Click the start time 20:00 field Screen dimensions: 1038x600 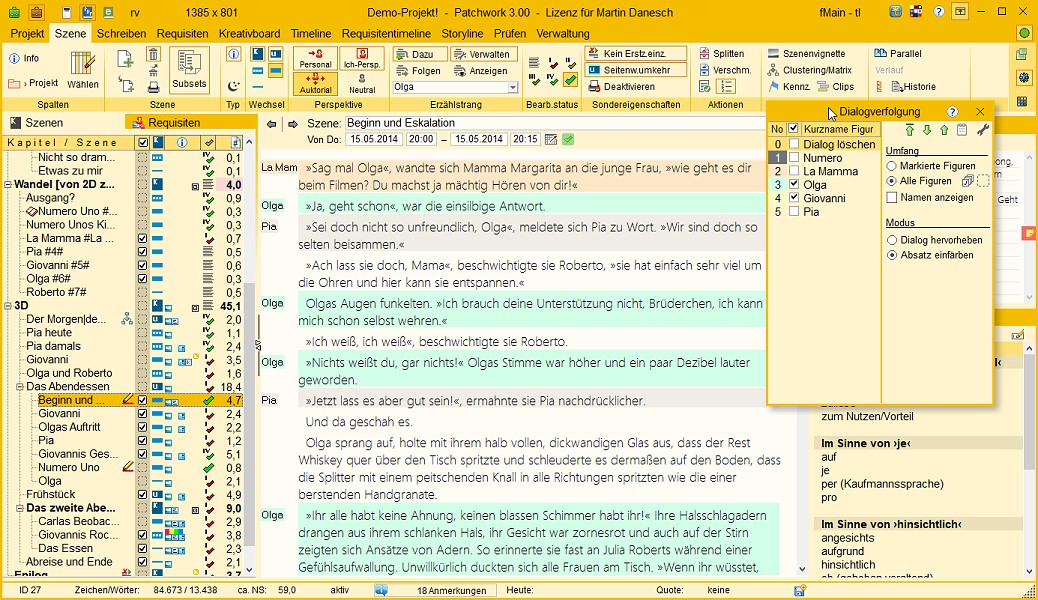[421, 139]
